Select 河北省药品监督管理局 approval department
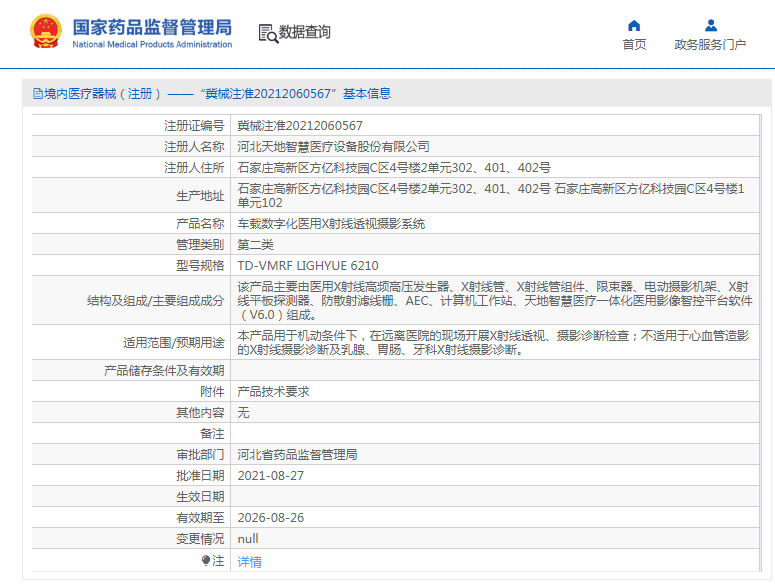 (297, 455)
